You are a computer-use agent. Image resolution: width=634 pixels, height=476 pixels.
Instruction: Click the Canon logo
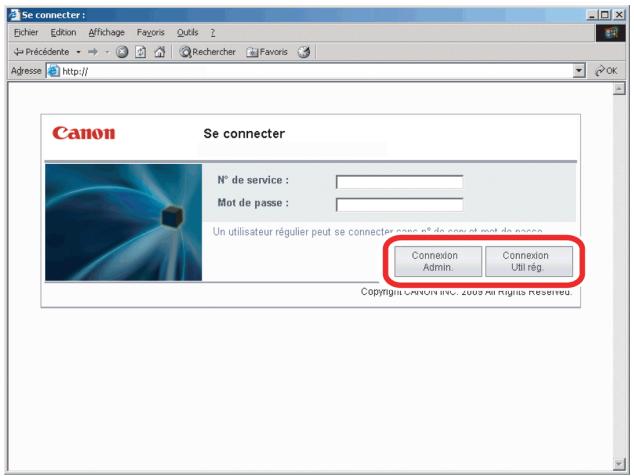(x=84, y=133)
